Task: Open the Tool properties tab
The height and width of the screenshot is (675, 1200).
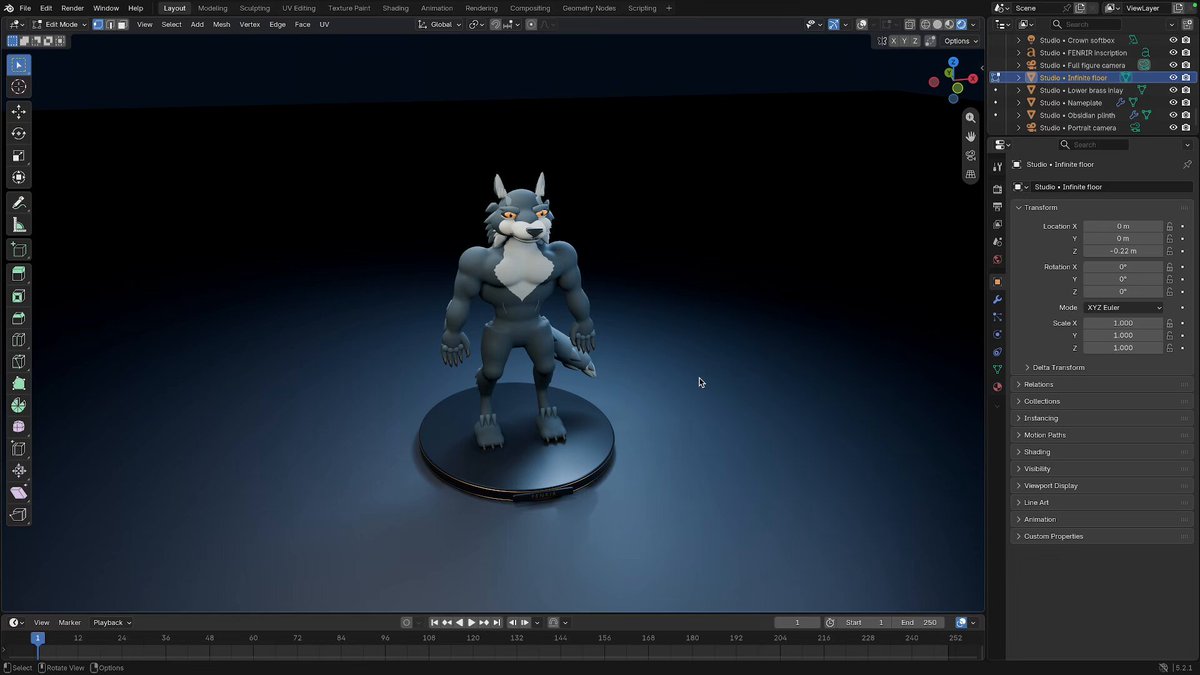Action: coord(997,167)
